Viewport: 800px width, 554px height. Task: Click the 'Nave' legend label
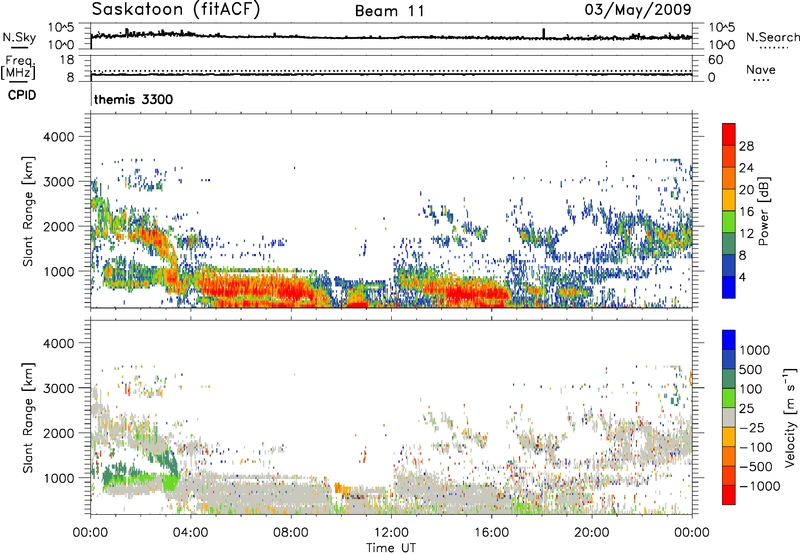[x=761, y=69]
